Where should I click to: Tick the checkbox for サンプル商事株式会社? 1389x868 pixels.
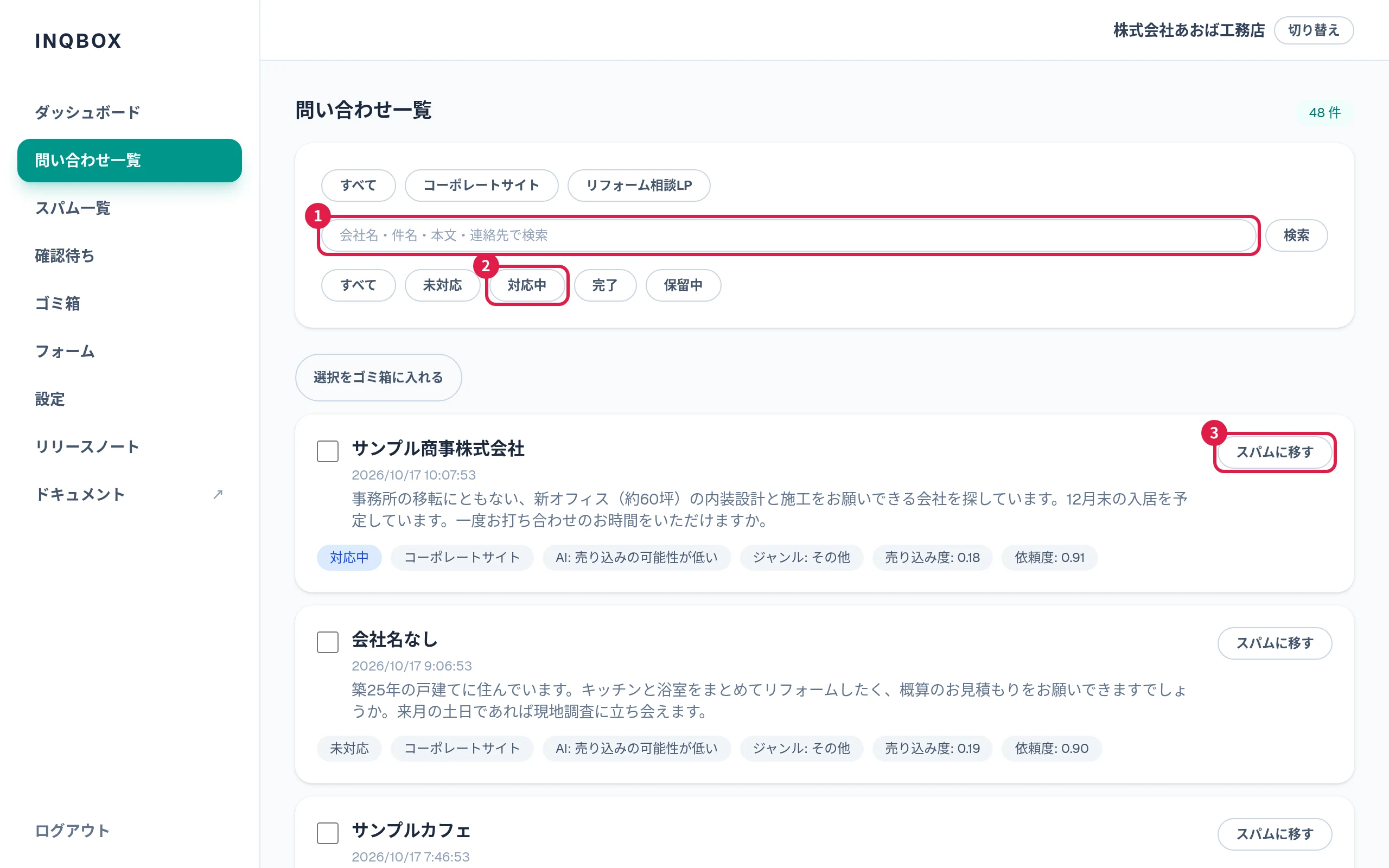[x=328, y=451]
